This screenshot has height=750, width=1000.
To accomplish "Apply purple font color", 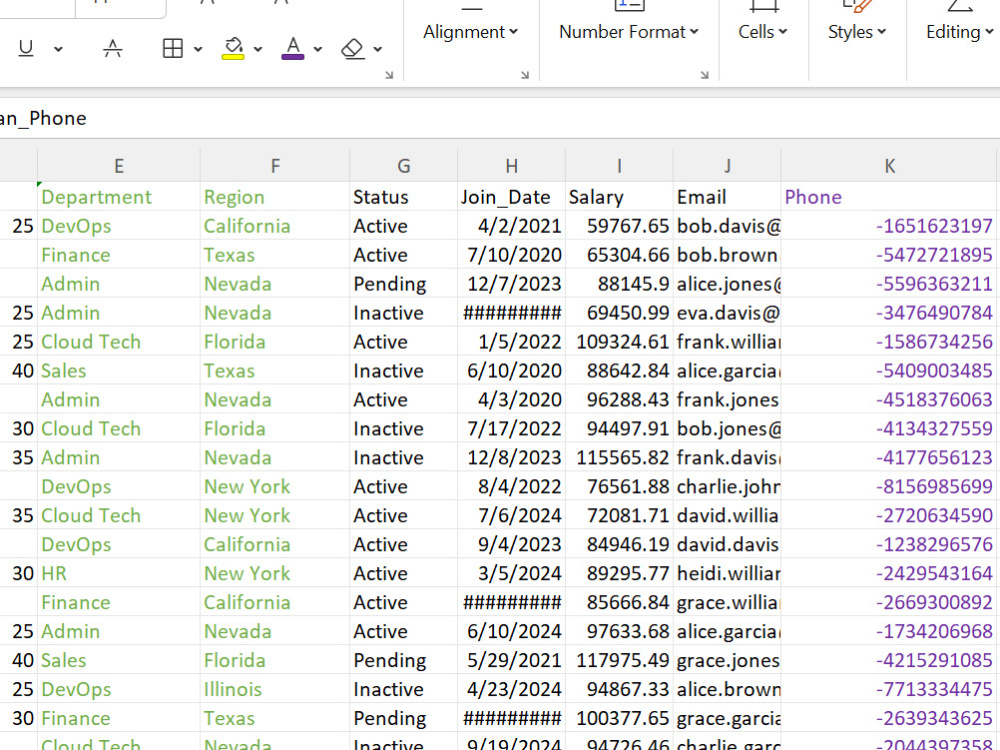I will pyautogui.click(x=293, y=48).
